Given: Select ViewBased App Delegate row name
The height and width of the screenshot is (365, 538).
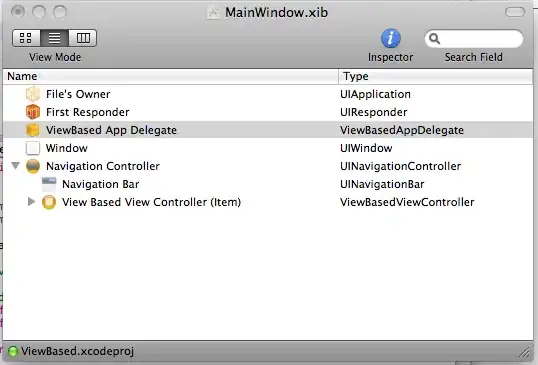Looking at the screenshot, I should [x=112, y=130].
